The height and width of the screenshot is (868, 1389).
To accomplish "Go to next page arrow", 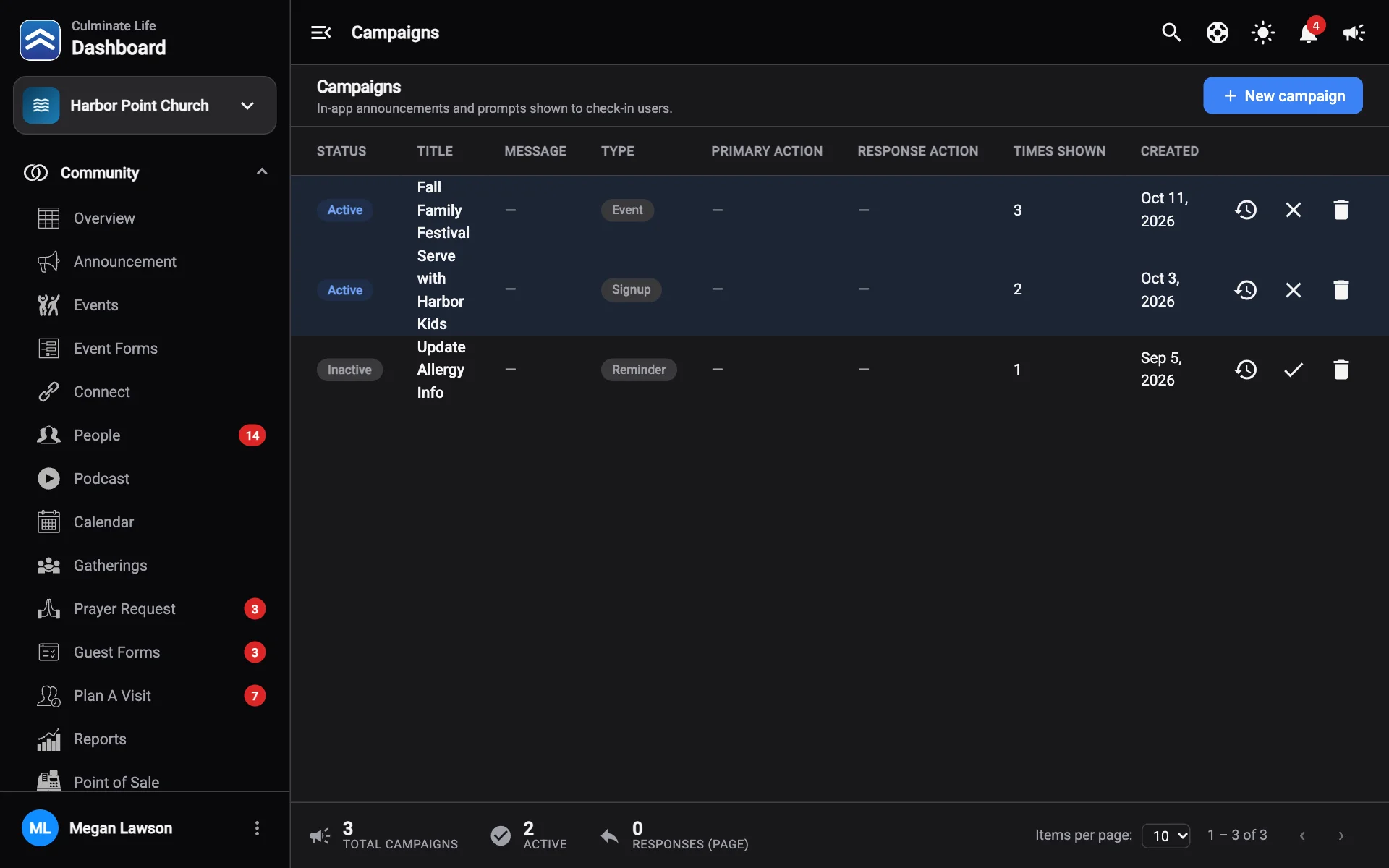I will point(1341,835).
